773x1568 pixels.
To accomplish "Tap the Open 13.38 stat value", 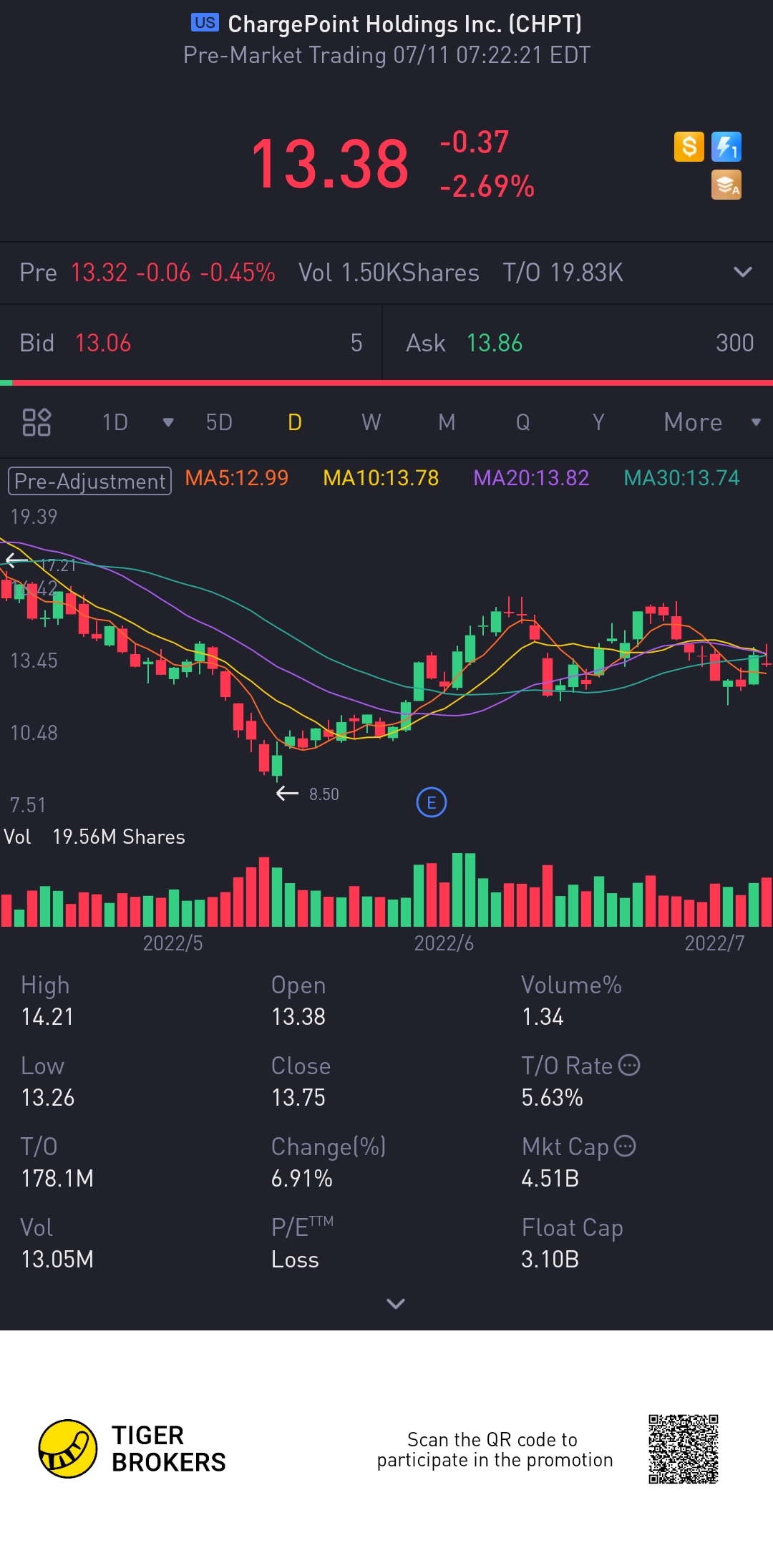I will (x=298, y=1016).
